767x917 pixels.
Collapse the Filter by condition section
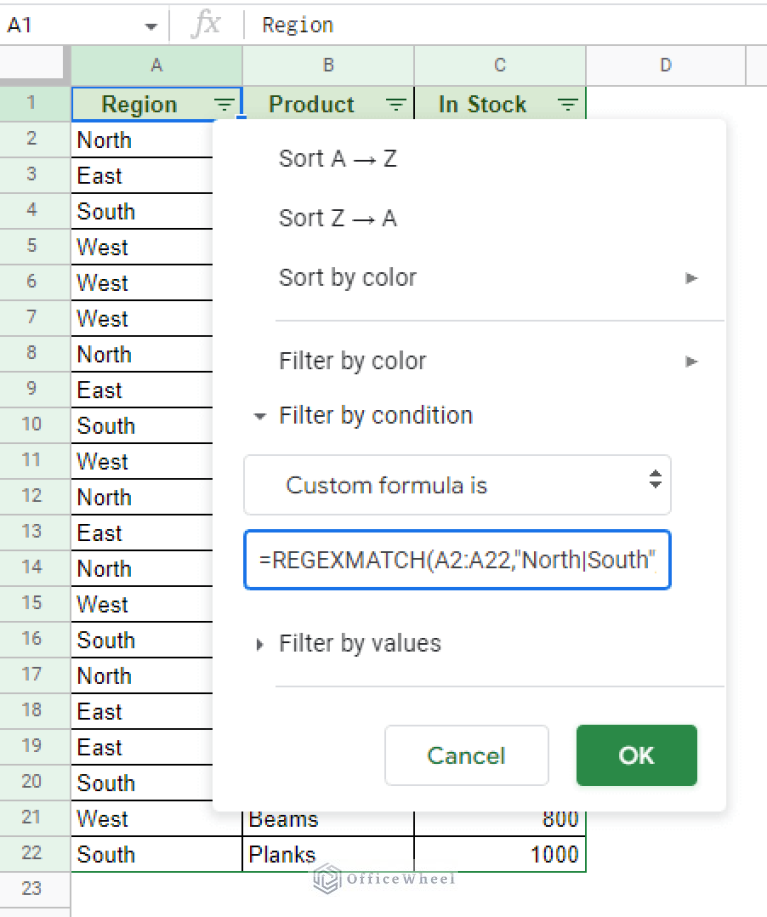(260, 415)
